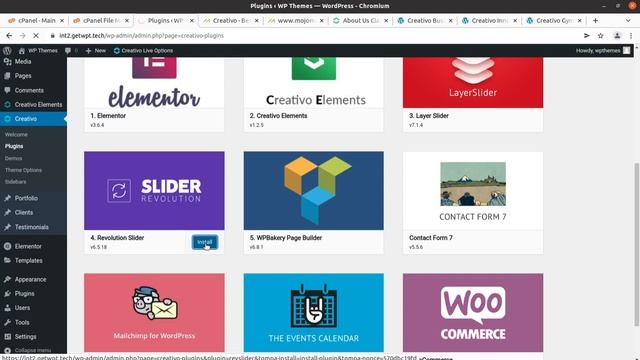Open Clients pin icon item

(x=7, y=212)
